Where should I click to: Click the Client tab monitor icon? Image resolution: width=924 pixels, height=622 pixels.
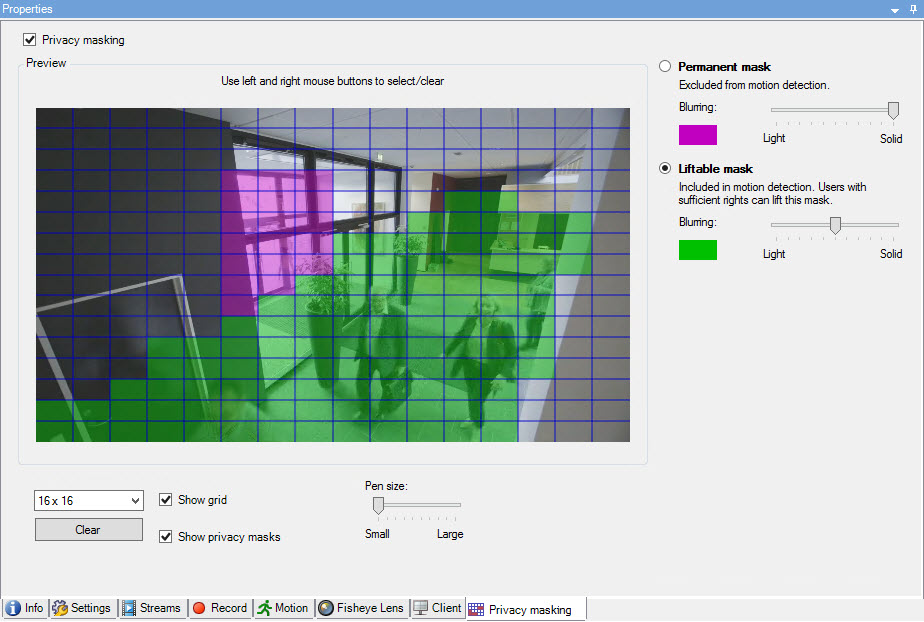point(421,608)
